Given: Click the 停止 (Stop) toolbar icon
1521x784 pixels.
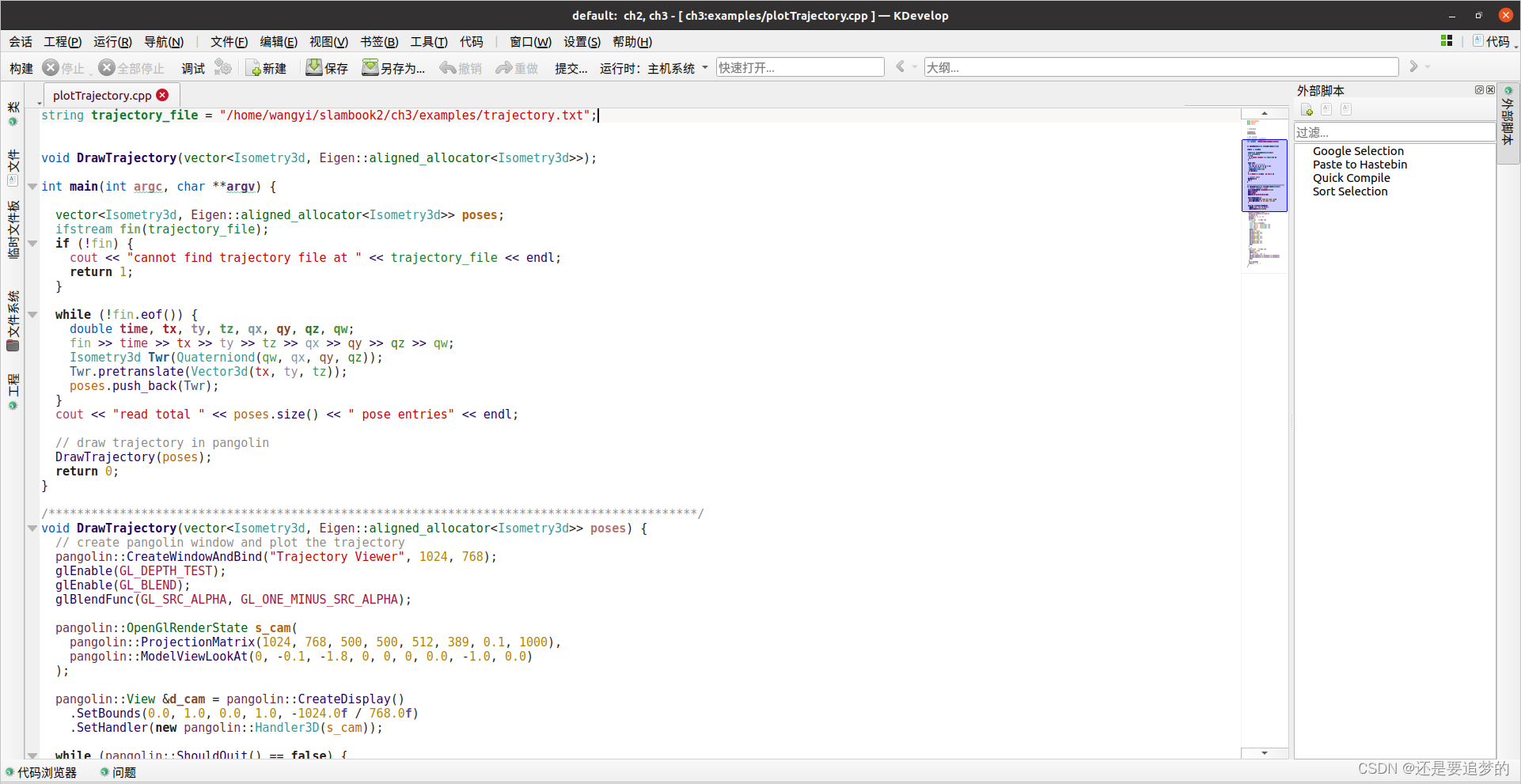Looking at the screenshot, I should pos(51,68).
